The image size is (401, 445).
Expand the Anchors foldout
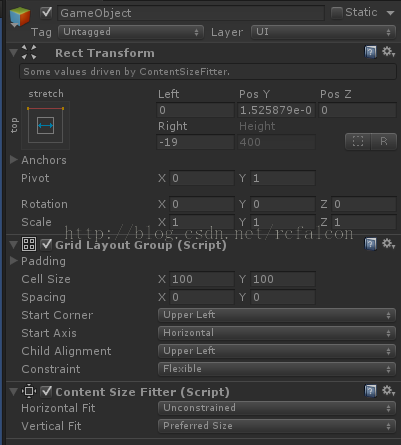[x=14, y=159]
